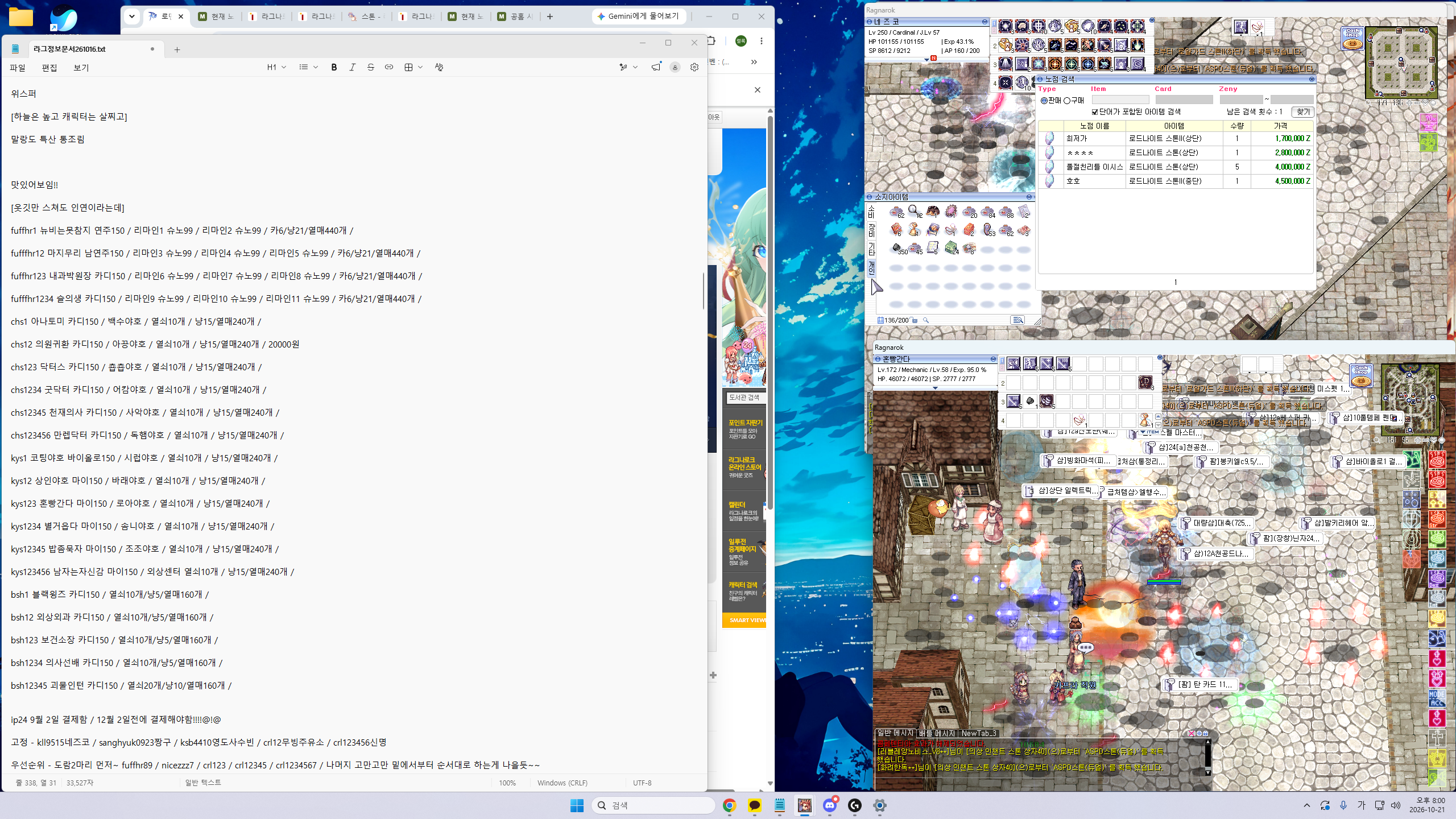The image size is (1456, 819).
Task: Open the 파일 menu in Notepad
Action: point(18,68)
